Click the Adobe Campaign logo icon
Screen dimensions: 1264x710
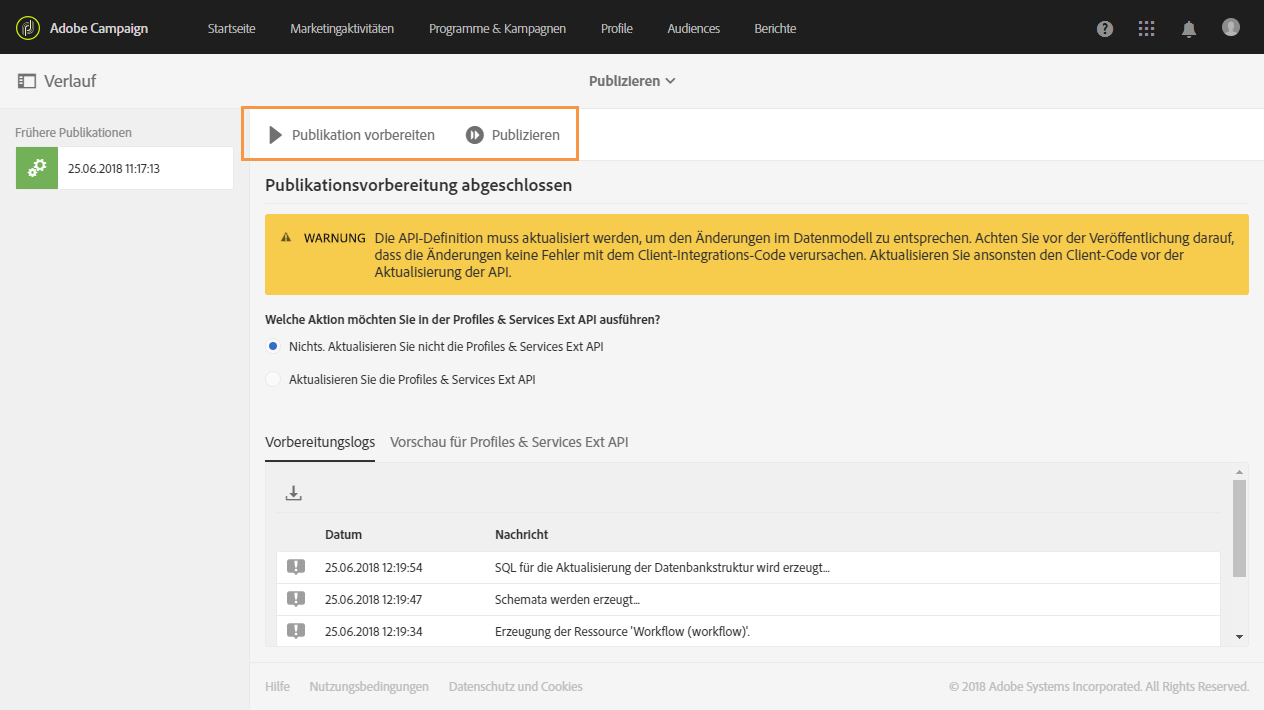click(28, 28)
